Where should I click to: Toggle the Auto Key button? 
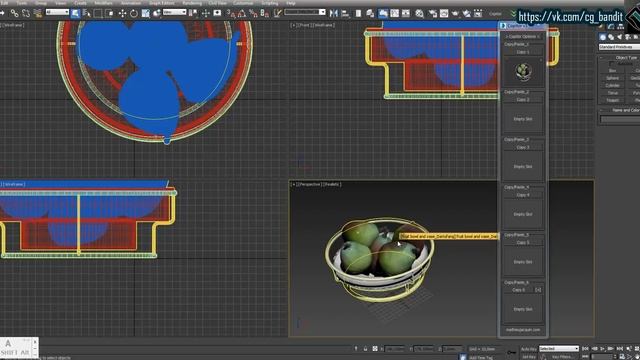[x=529, y=349]
